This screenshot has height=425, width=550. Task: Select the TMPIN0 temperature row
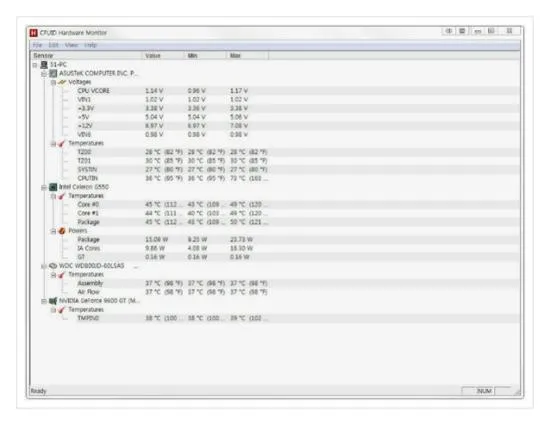coord(275,318)
